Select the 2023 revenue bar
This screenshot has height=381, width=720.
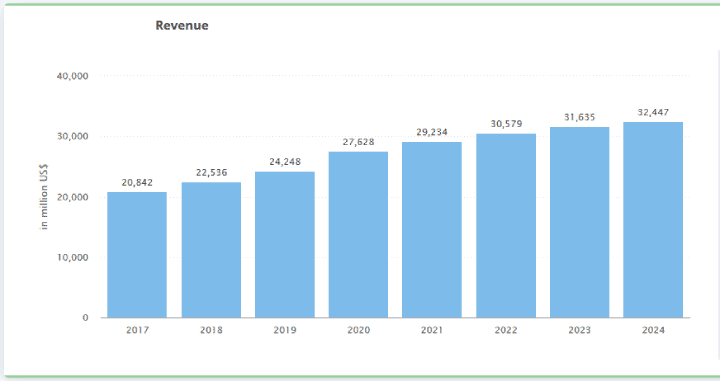579,222
